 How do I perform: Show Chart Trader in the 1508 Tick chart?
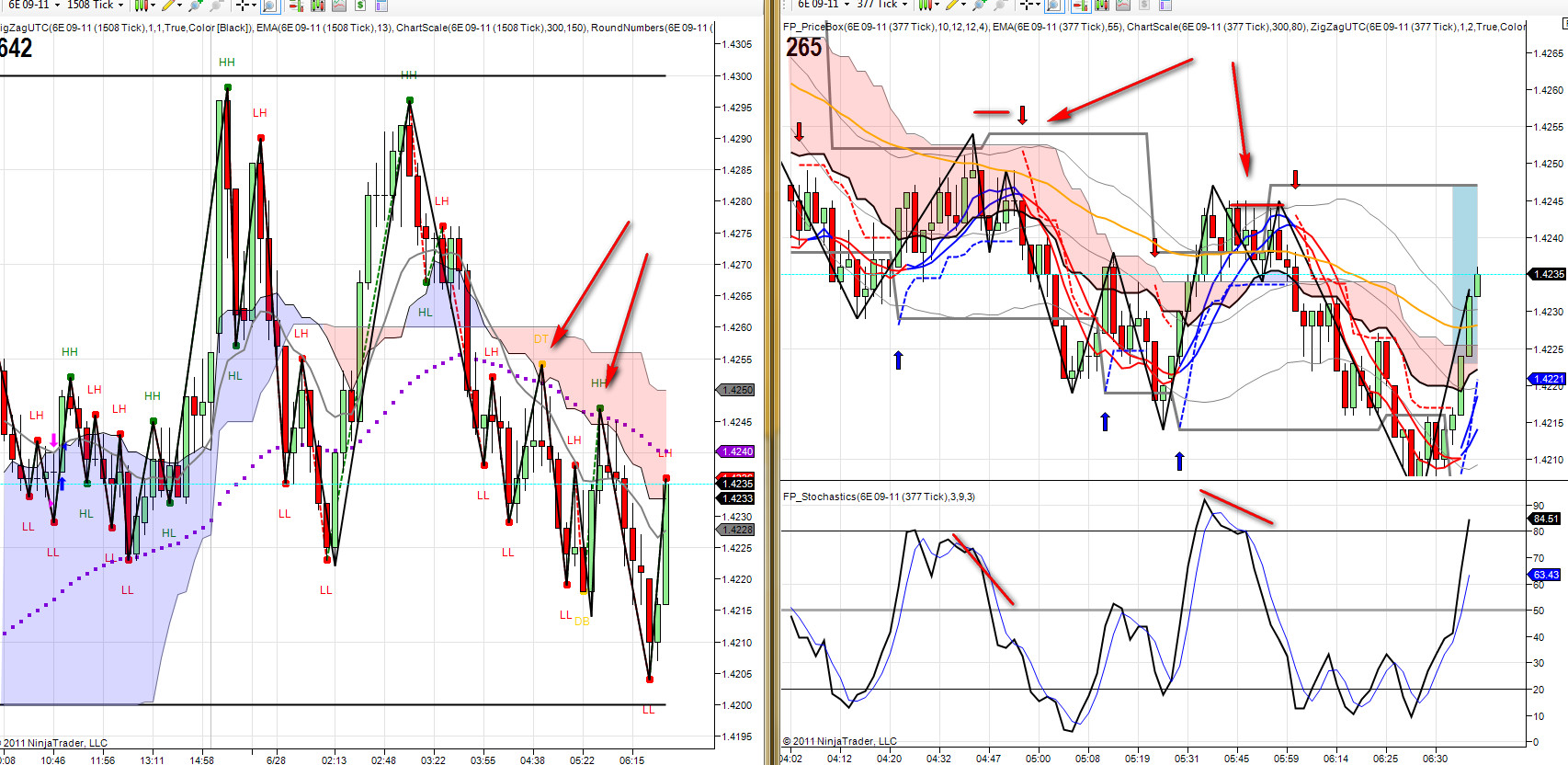296,6
